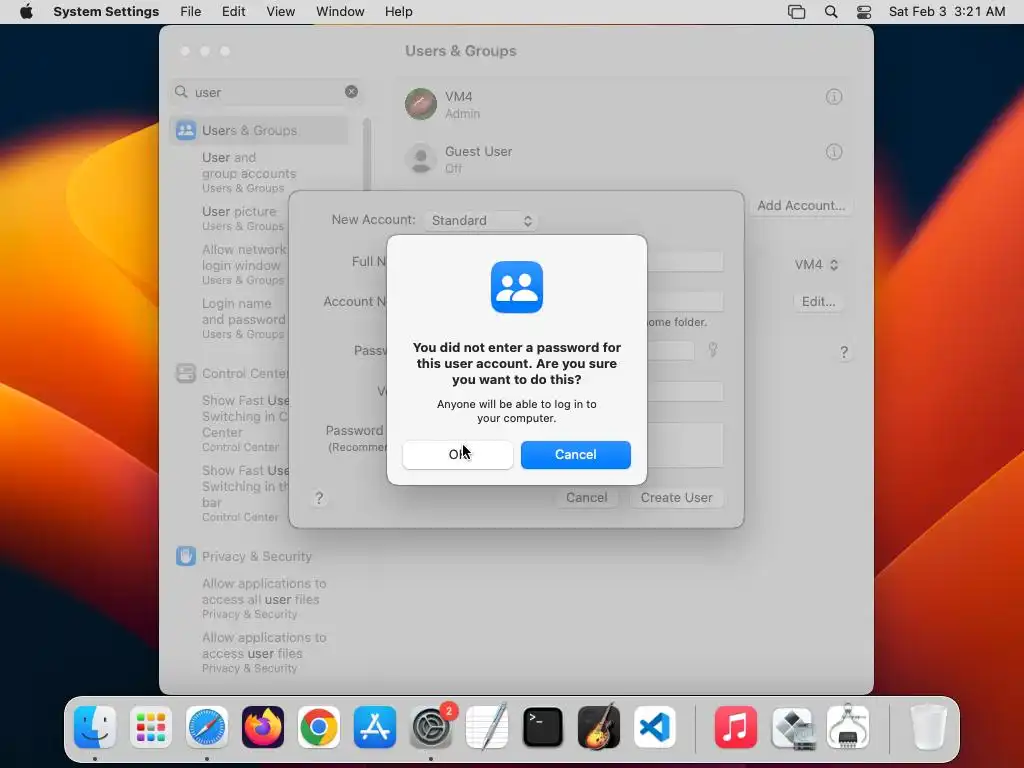The image size is (1024, 768).
Task: Open the Window menu
Action: [340, 12]
